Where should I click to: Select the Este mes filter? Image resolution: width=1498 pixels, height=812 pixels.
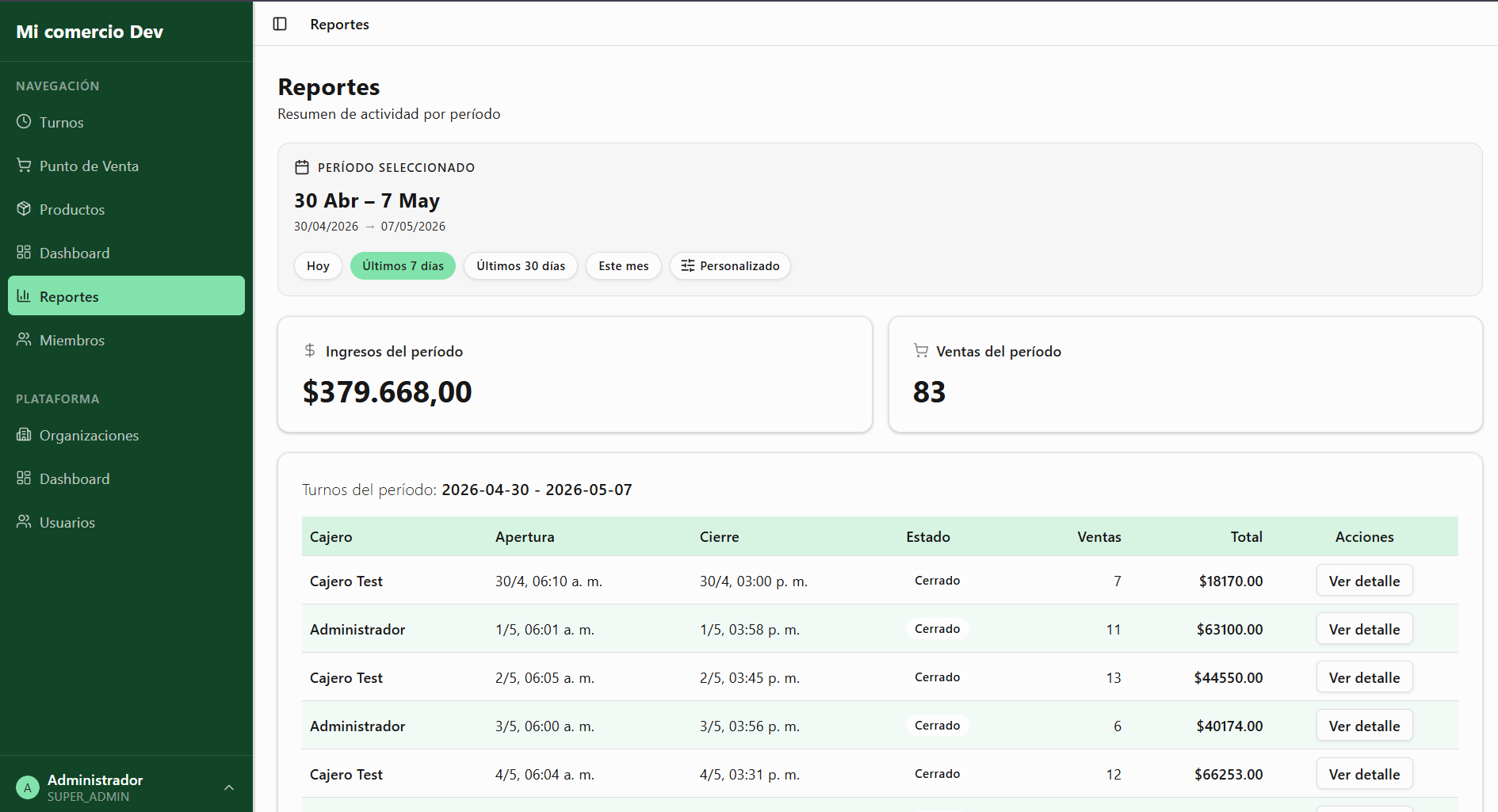624,266
